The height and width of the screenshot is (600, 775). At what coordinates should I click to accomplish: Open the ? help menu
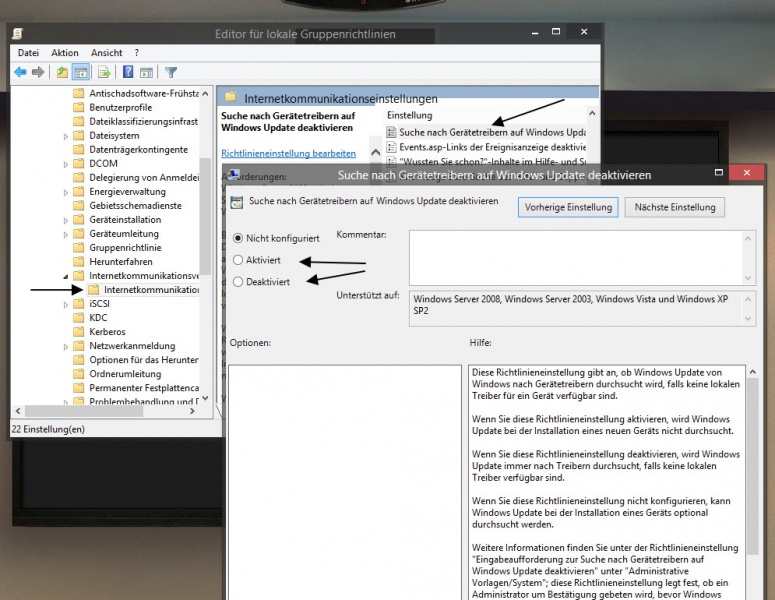[x=136, y=52]
